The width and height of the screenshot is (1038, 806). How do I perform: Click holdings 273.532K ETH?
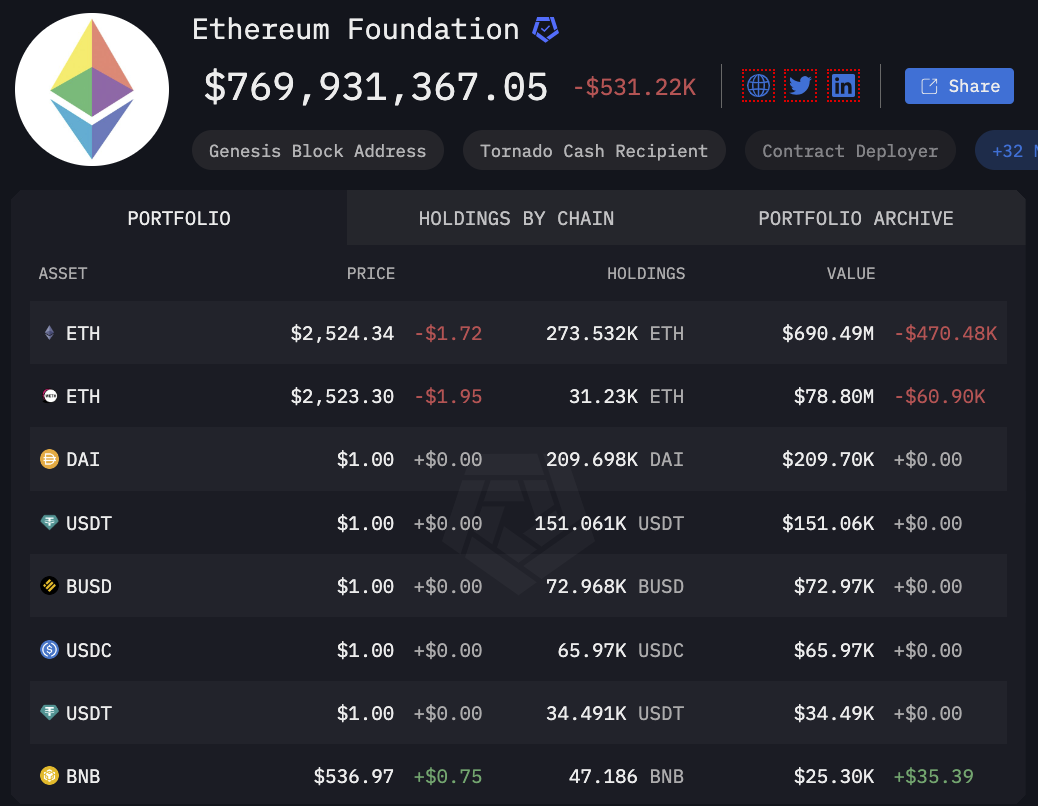615,333
